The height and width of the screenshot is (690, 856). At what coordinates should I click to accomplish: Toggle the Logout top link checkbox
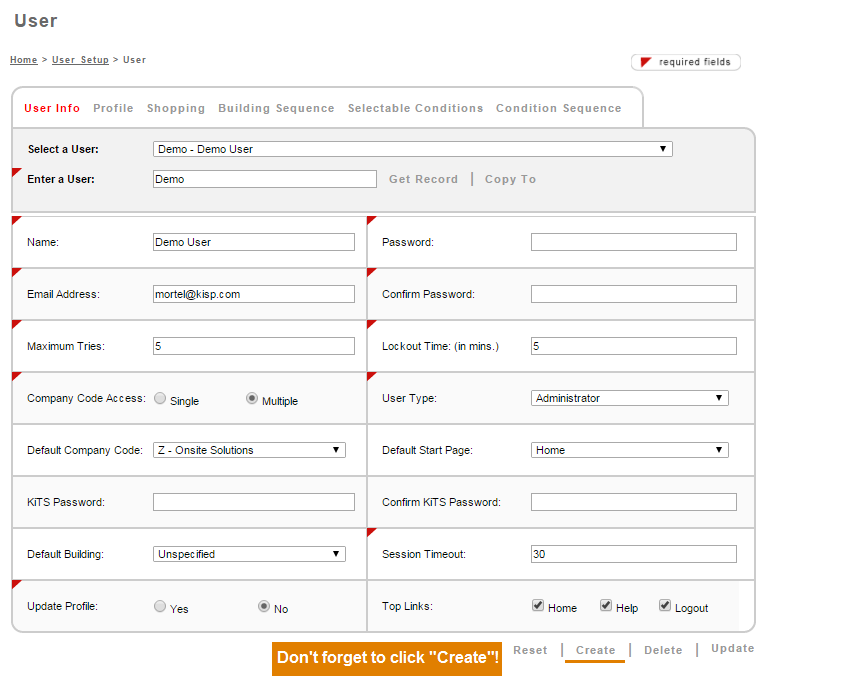point(665,606)
